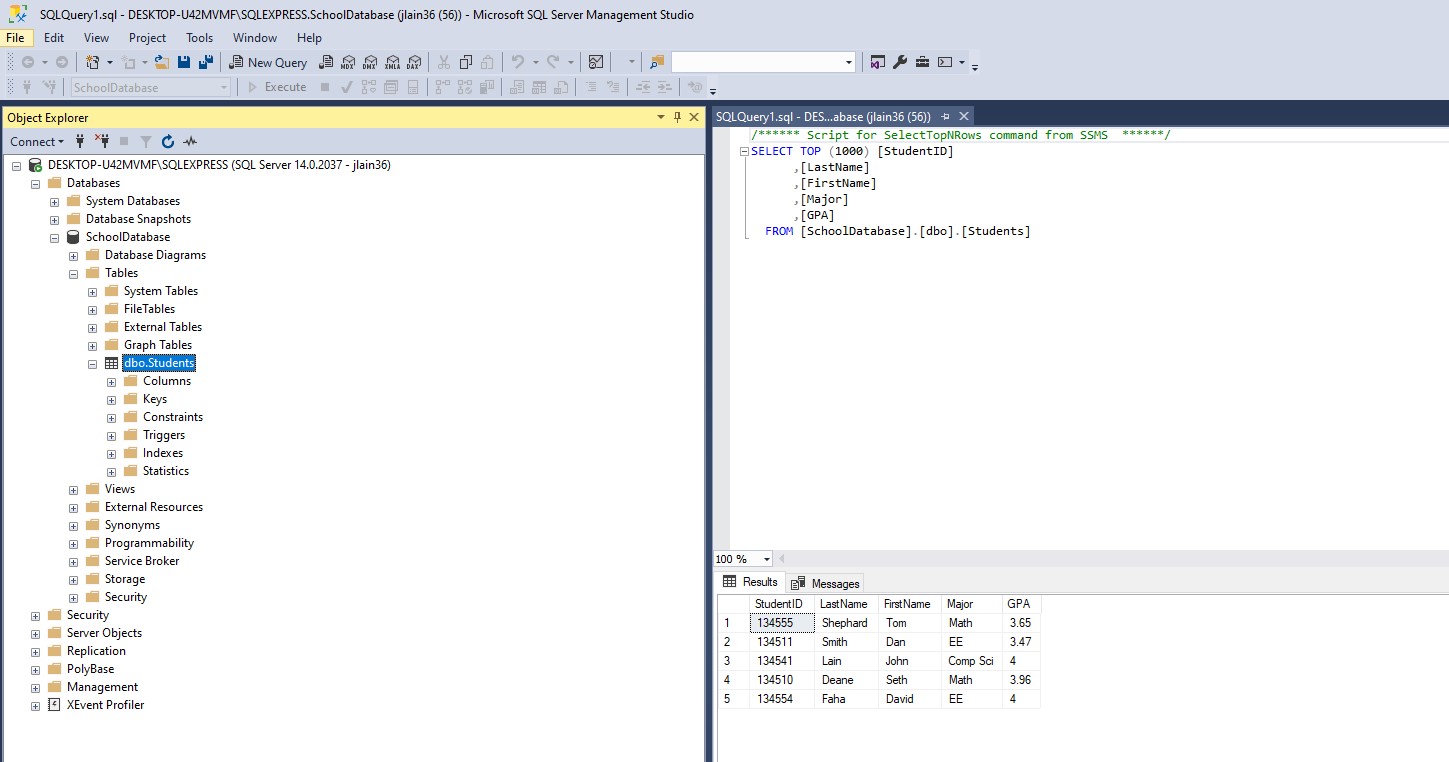This screenshot has width=1449, height=762.
Task: Click the Activity Monitor pulse icon in Object Explorer
Action: [x=189, y=142]
